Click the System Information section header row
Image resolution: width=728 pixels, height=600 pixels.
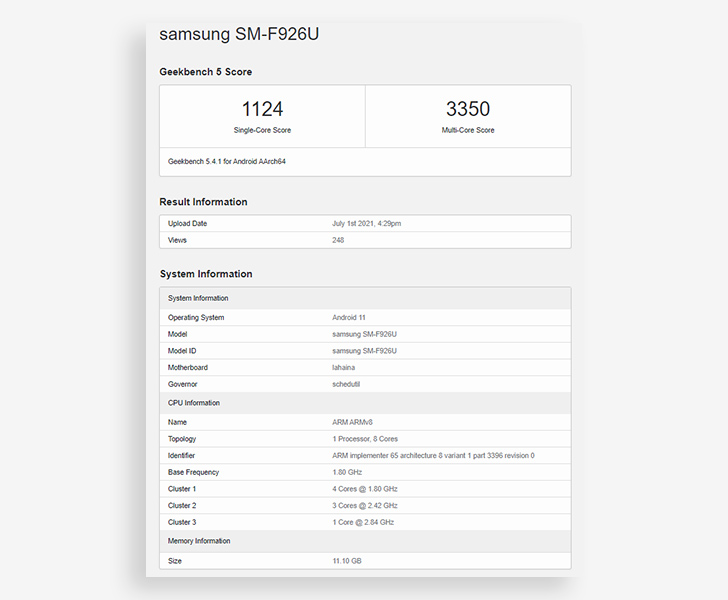365,298
